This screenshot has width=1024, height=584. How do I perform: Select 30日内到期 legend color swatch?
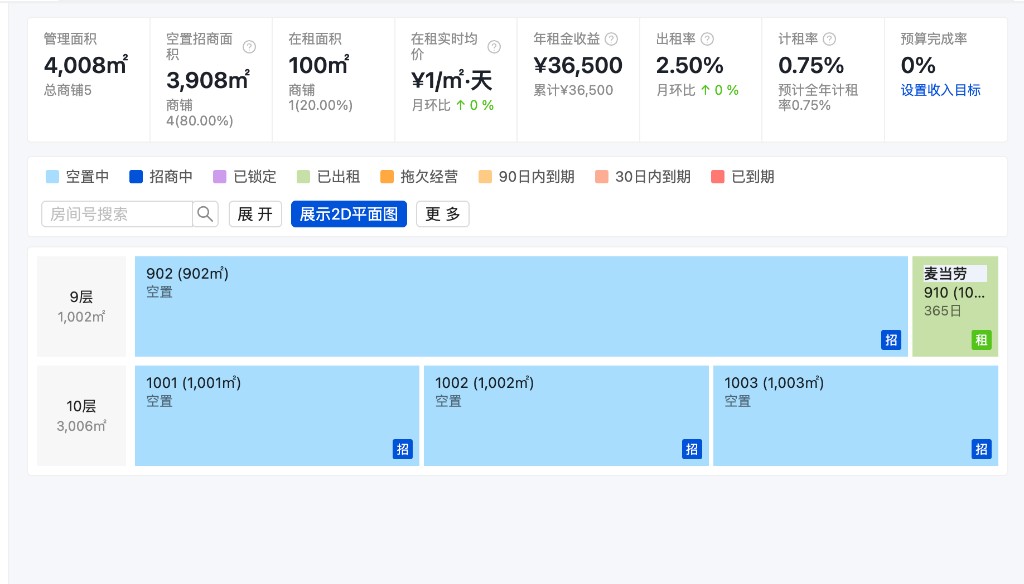[x=601, y=176]
